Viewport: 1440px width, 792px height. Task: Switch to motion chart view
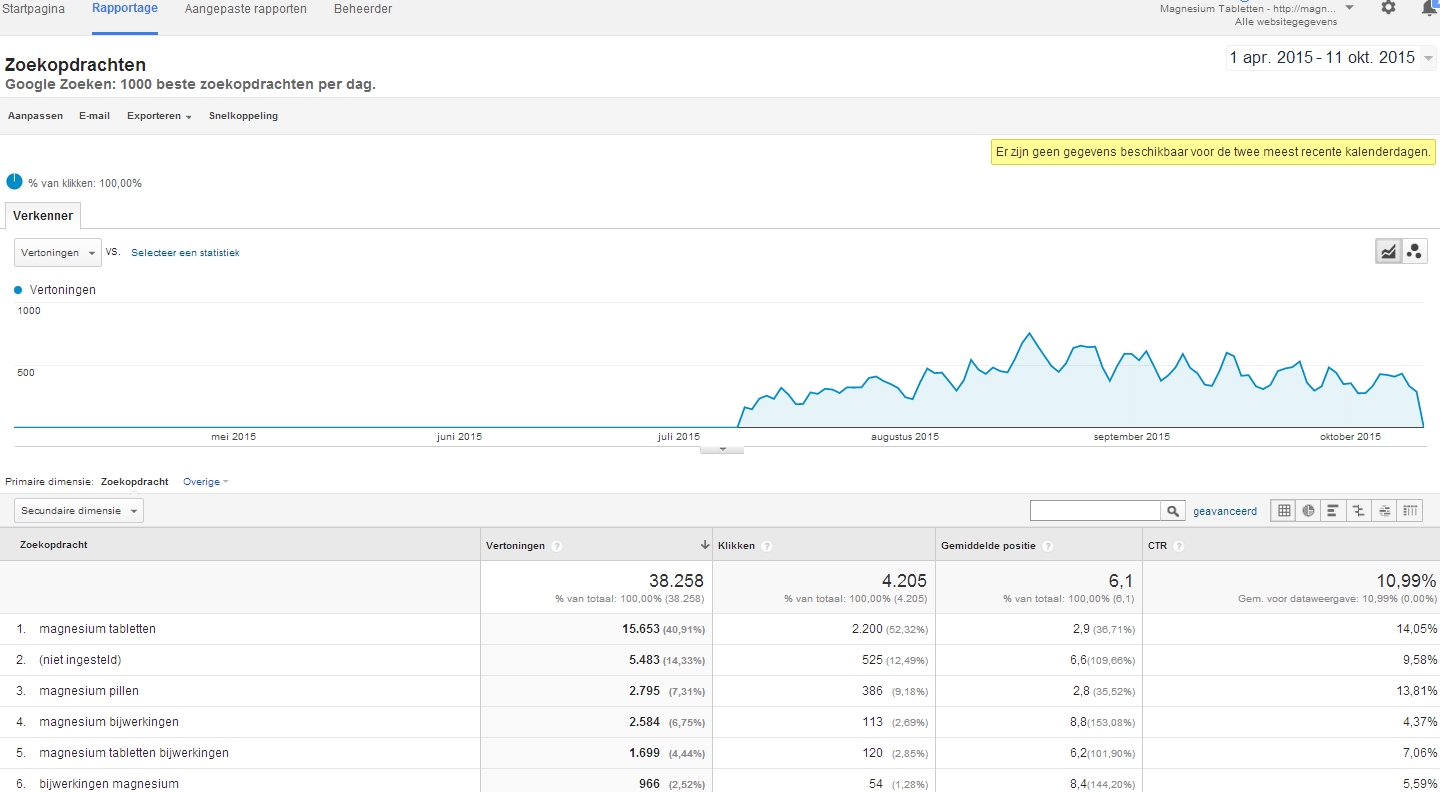(x=1414, y=251)
